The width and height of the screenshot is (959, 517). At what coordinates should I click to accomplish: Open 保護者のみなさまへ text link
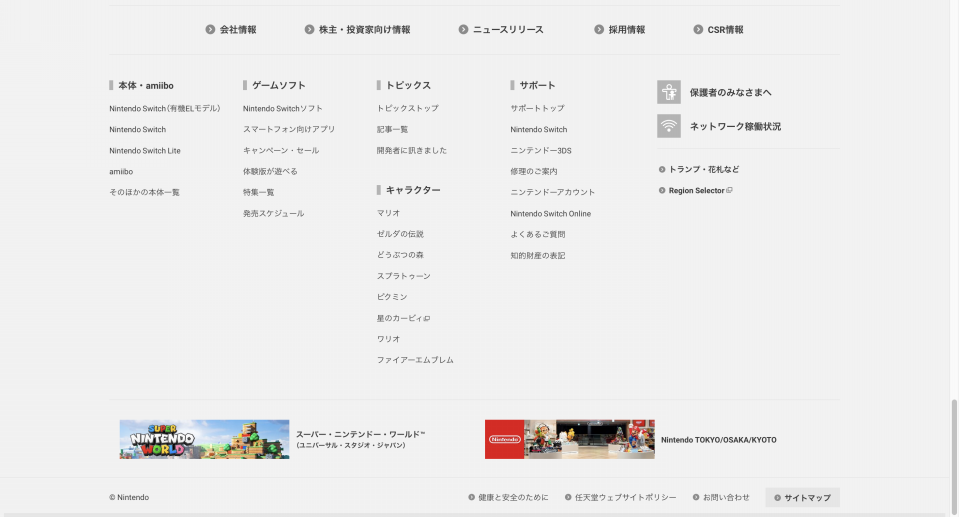[x=730, y=92]
